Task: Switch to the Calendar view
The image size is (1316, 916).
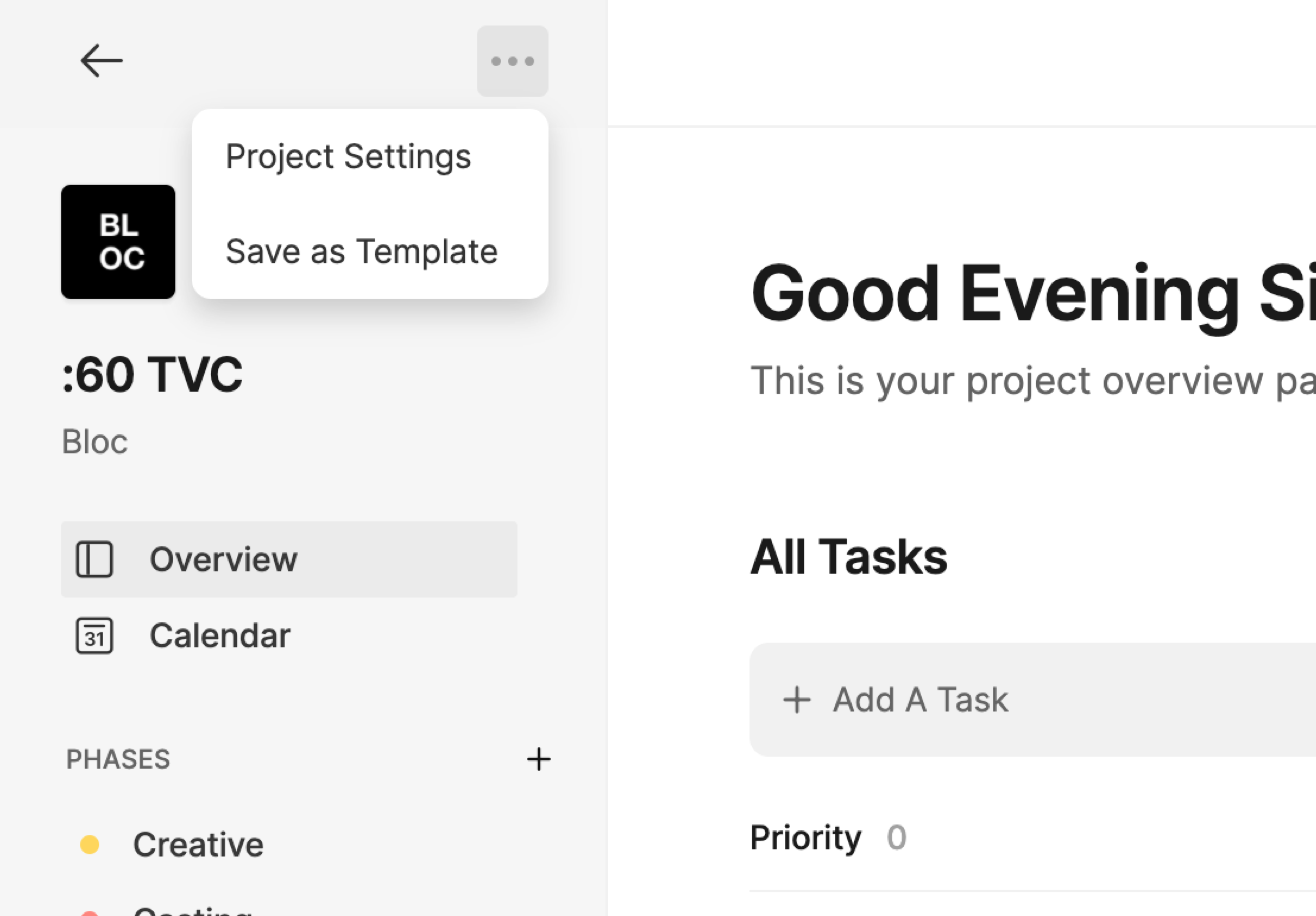Action: (220, 636)
